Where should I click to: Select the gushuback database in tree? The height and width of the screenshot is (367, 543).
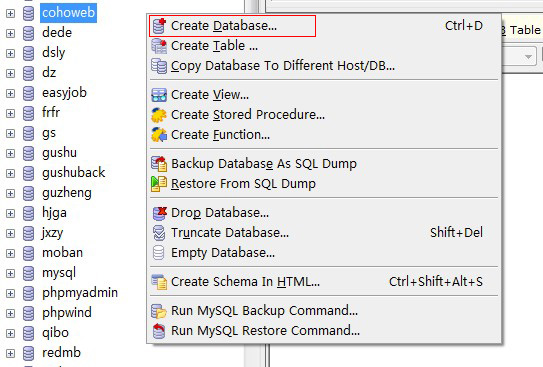tap(73, 173)
